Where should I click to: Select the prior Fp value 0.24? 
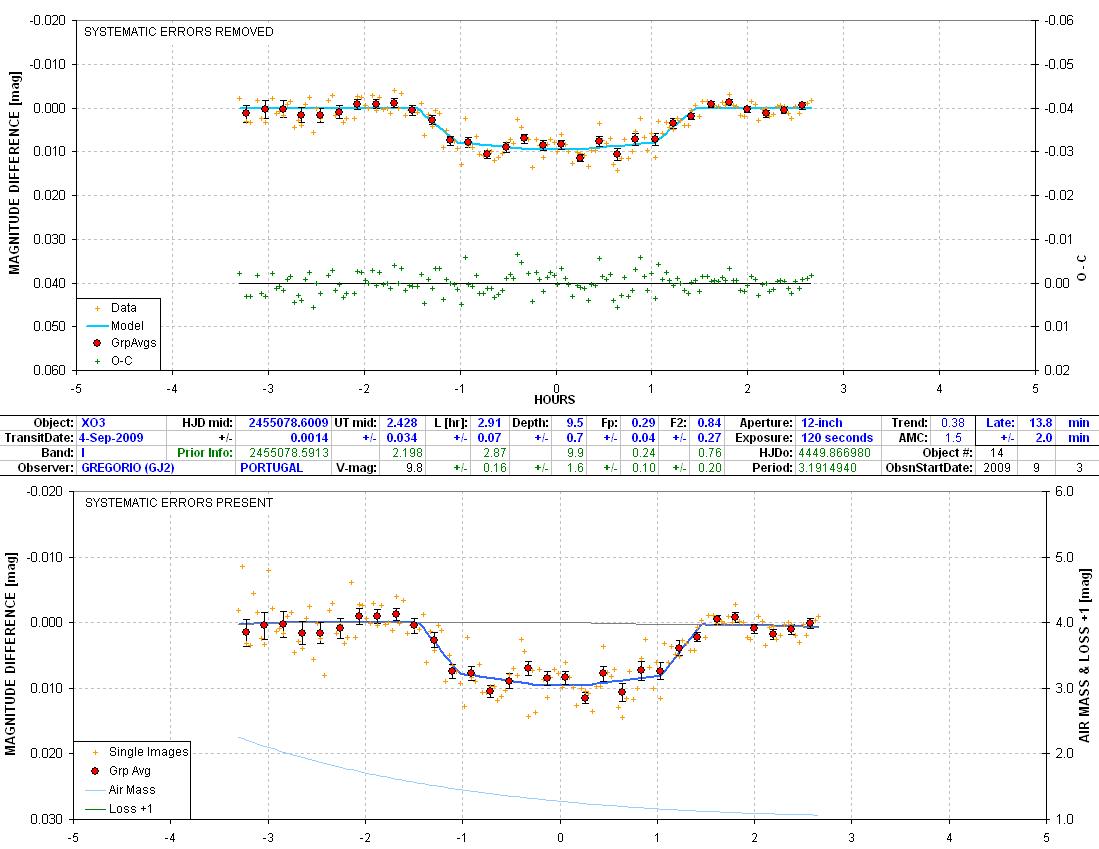tap(643, 452)
